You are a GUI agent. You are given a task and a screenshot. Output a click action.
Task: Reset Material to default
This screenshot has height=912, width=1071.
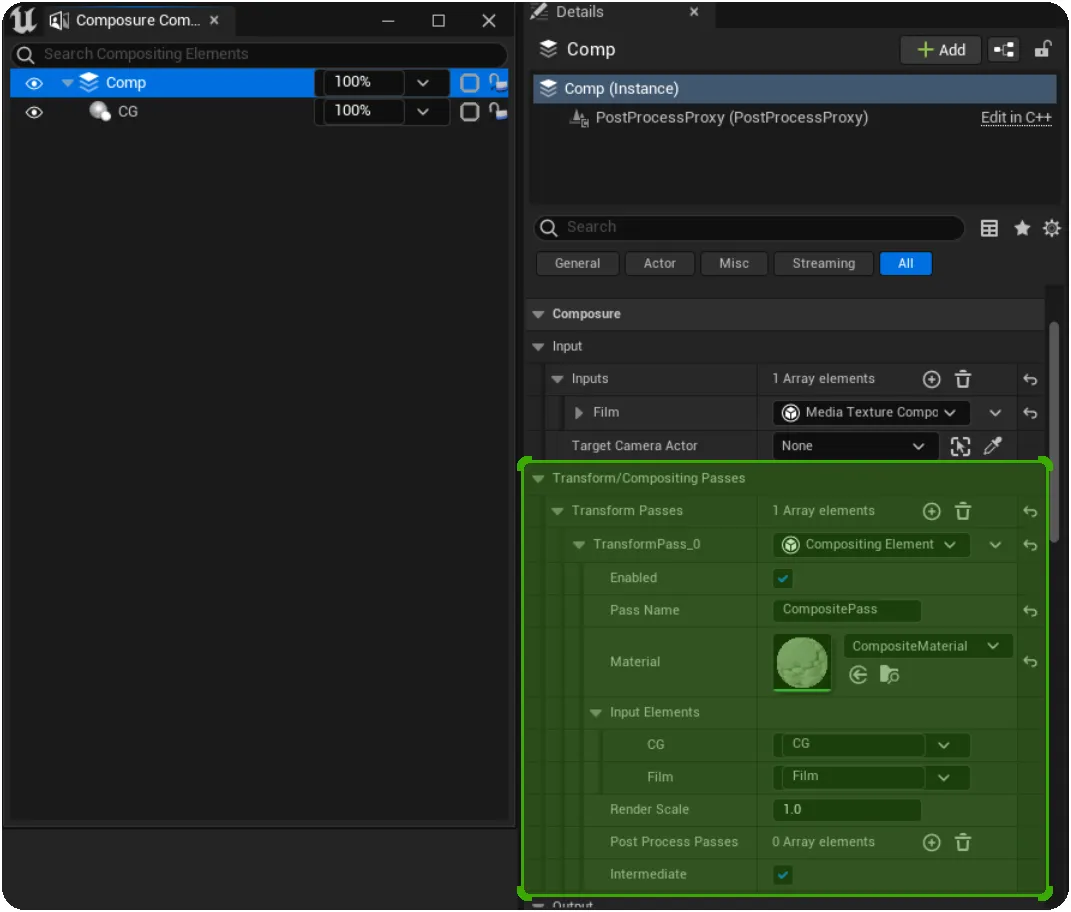point(1030,662)
